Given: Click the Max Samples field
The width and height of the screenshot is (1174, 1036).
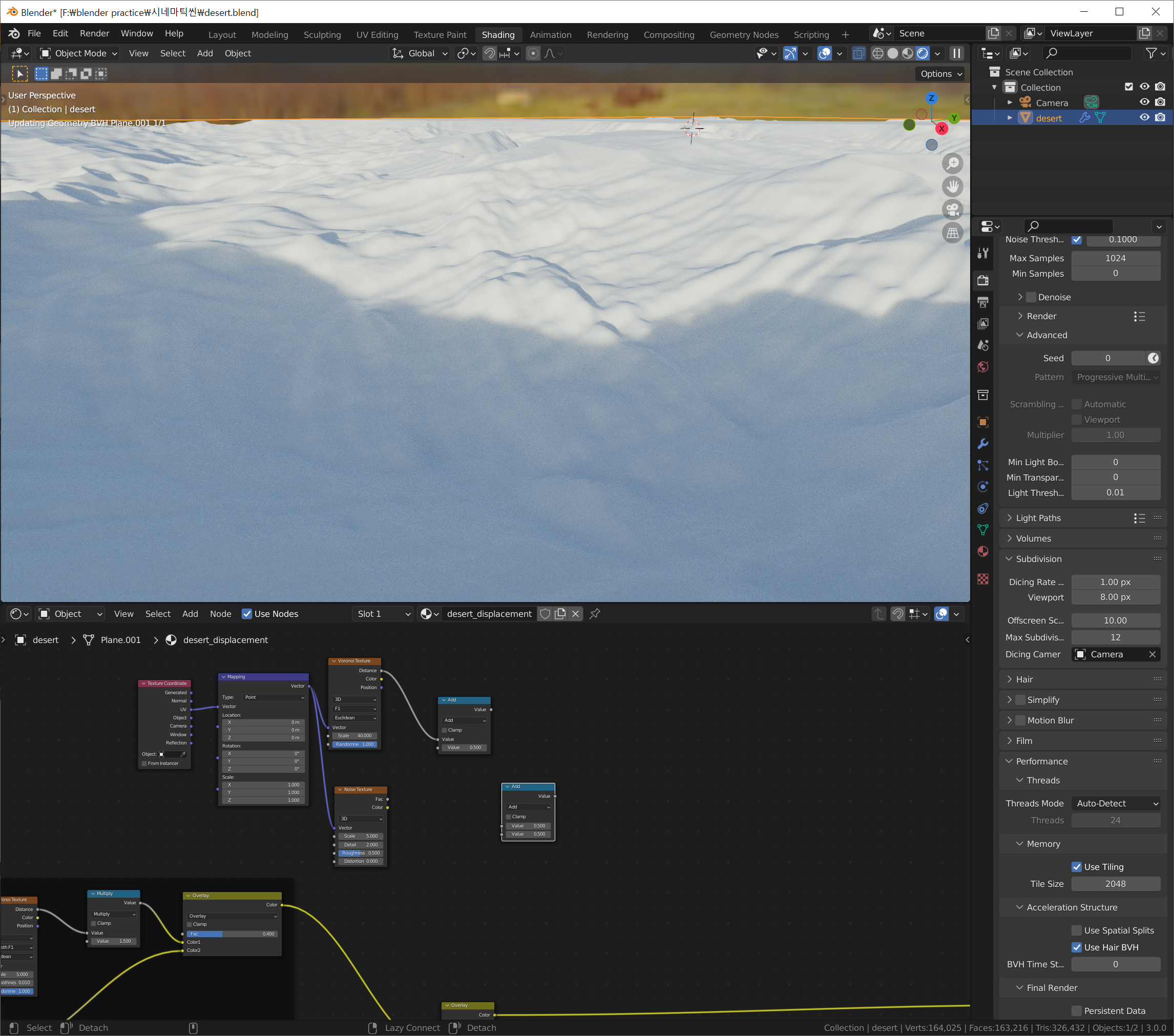Looking at the screenshot, I should tap(1115, 258).
